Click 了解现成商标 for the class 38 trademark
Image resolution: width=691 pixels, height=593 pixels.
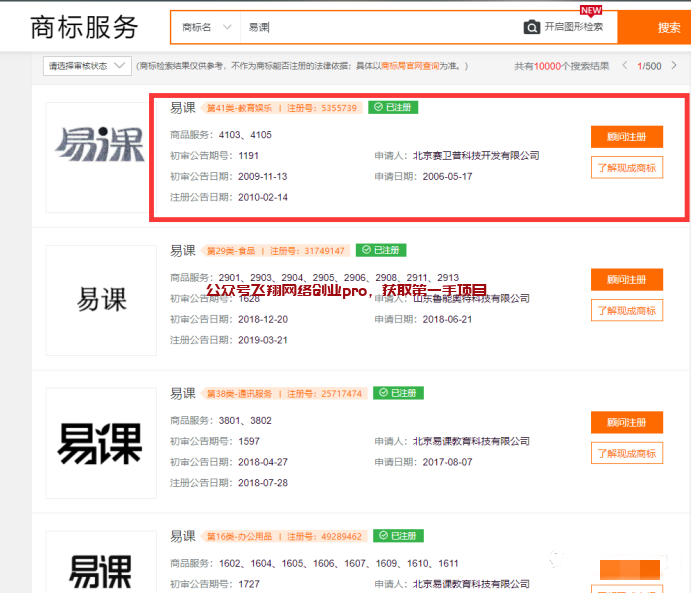coord(626,453)
